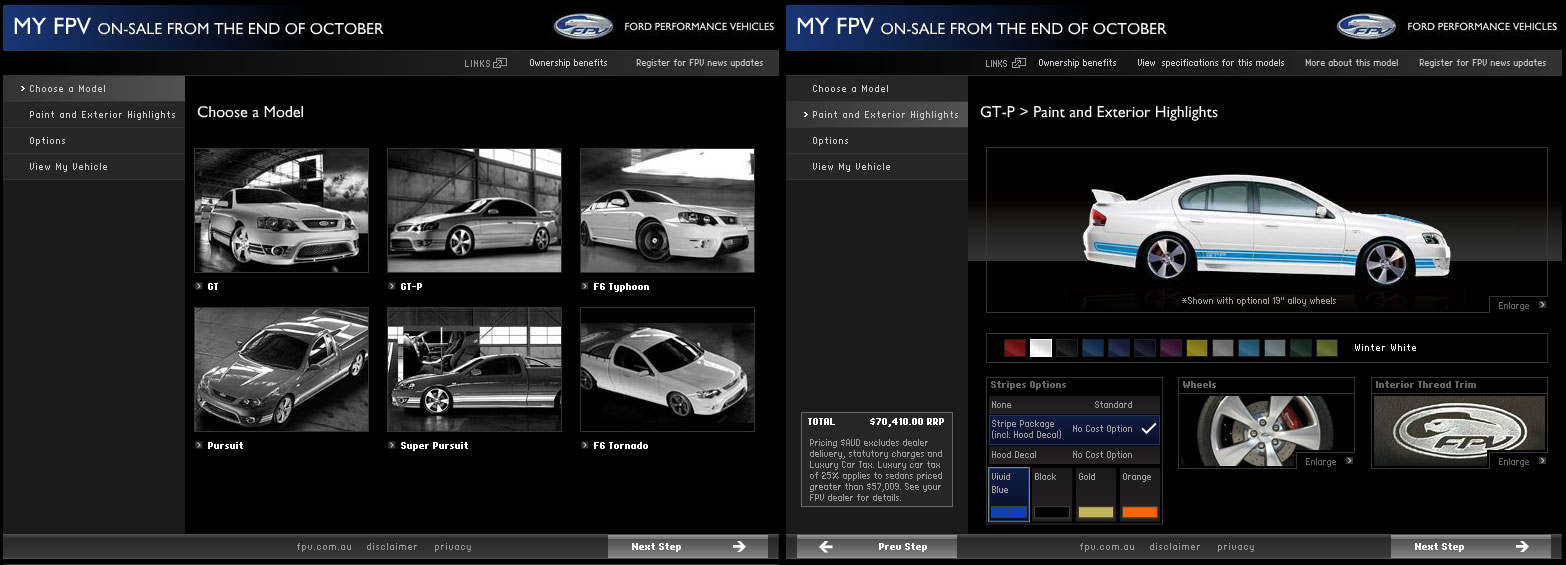This screenshot has width=1566, height=565.
Task: Click the Wheels preview image
Action: pyautogui.click(x=1265, y=430)
